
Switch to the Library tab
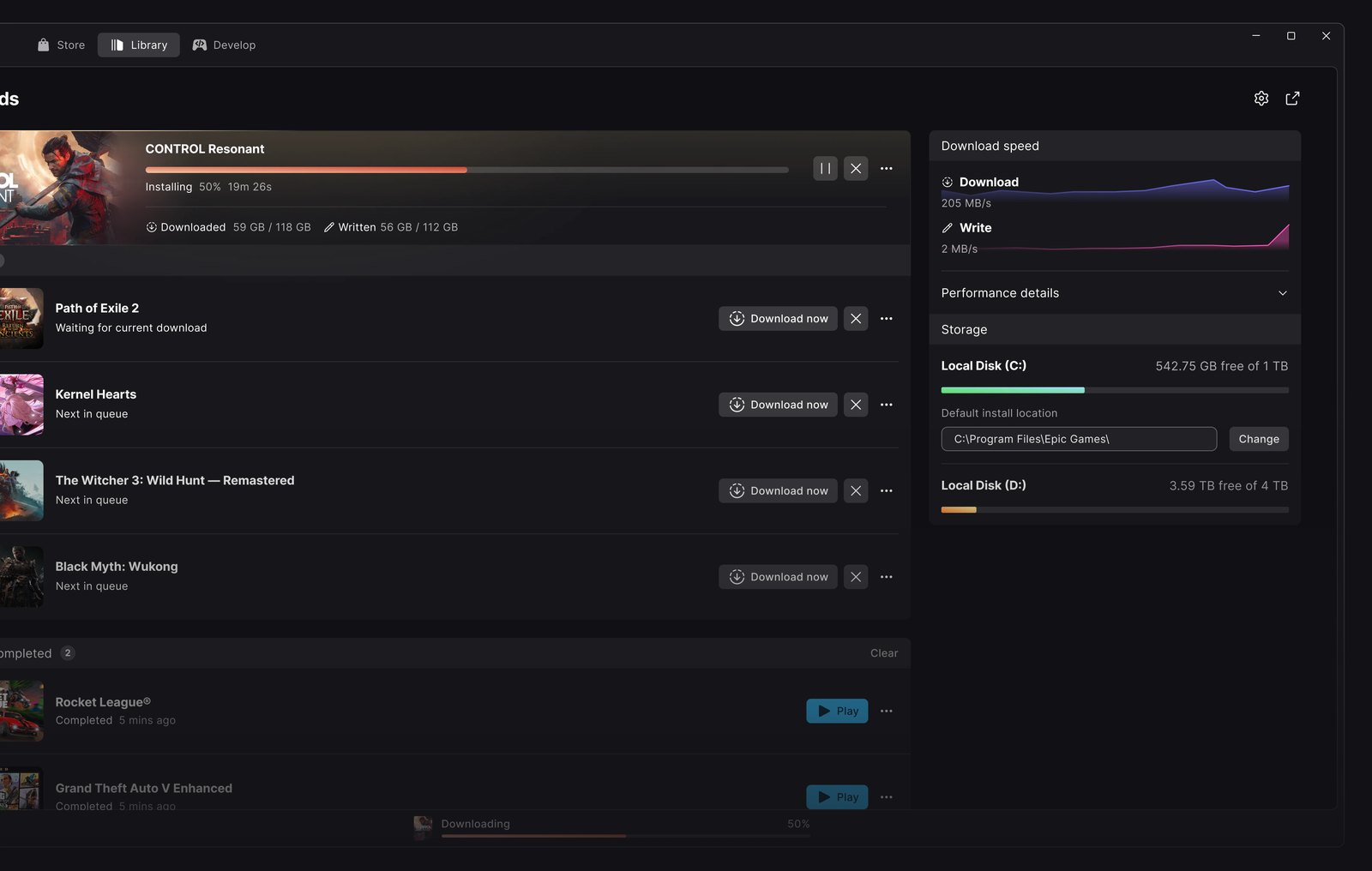(x=139, y=45)
